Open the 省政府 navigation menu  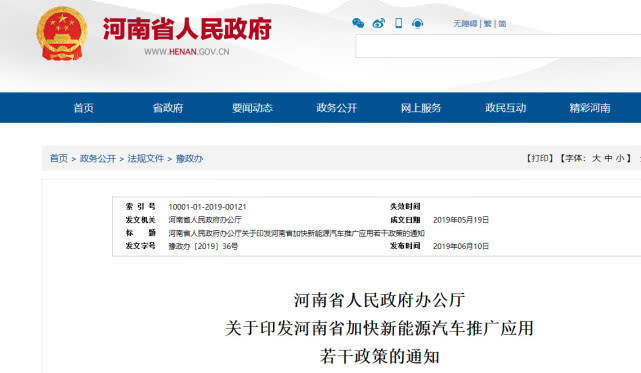168,108
